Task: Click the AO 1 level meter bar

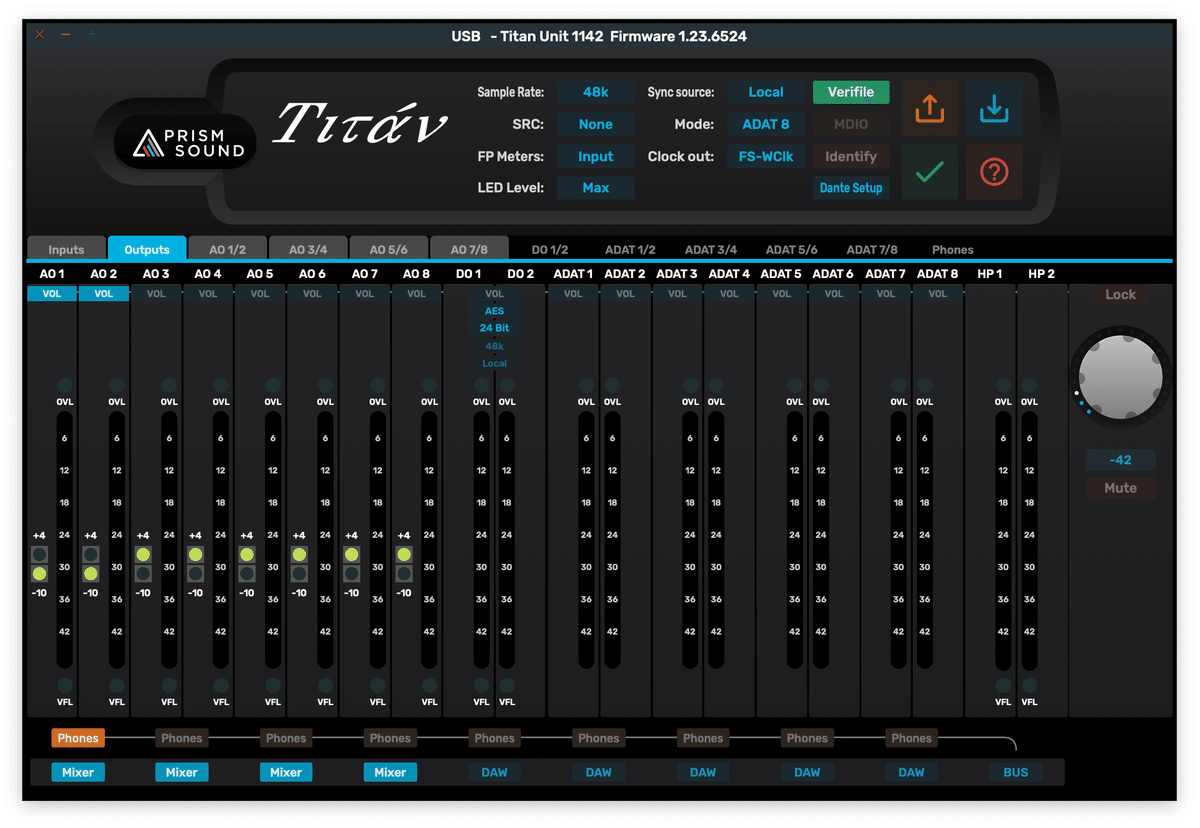Action: pos(64,540)
